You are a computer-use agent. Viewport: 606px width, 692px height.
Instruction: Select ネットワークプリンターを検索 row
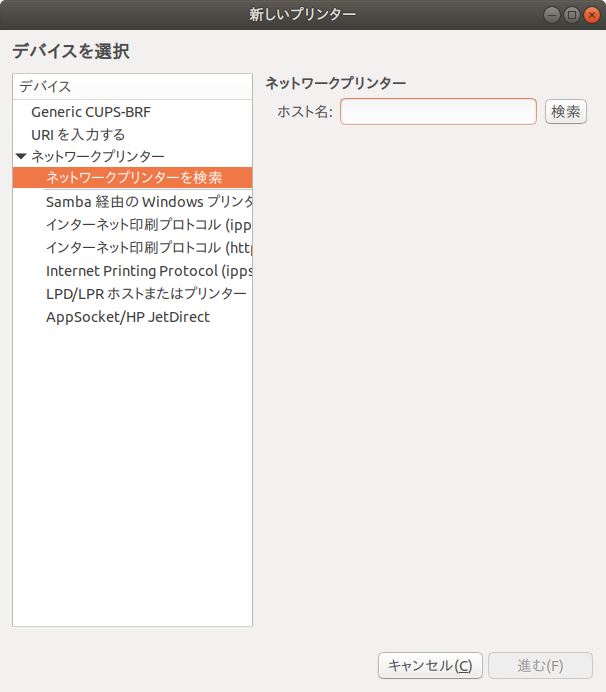pos(132,177)
